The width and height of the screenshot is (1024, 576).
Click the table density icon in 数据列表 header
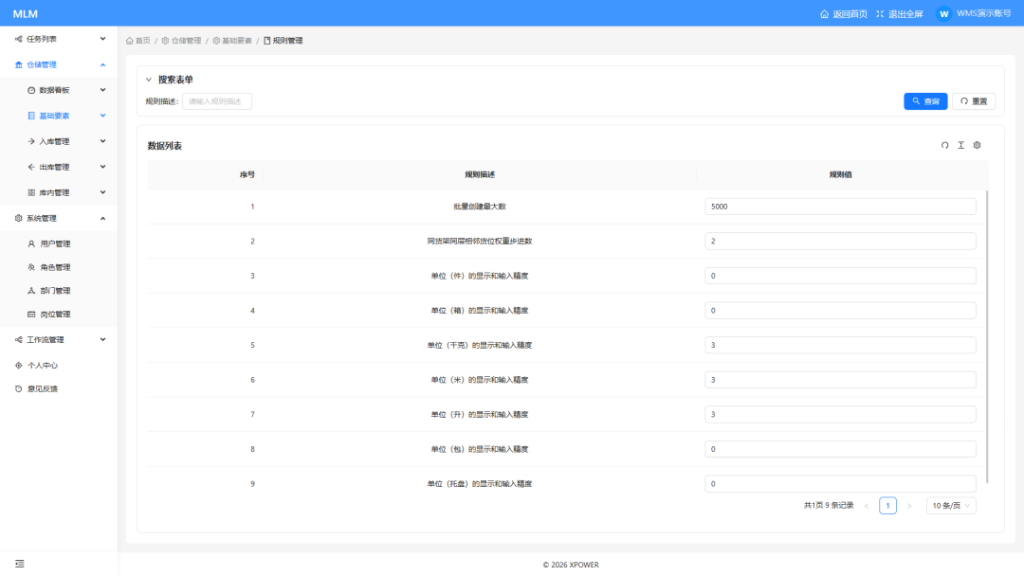[961, 145]
